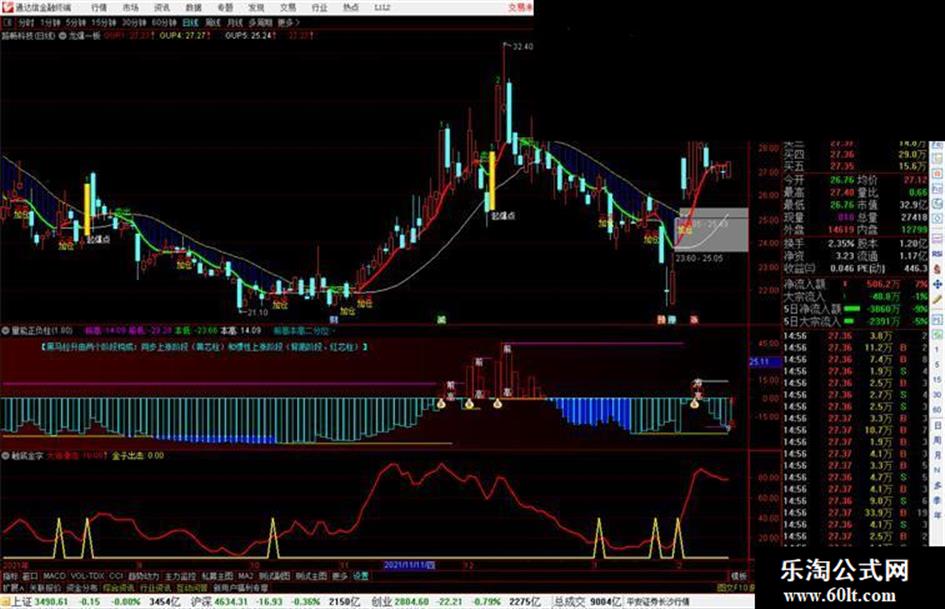Switch chart to 15分钟 period
Viewport: 945px width, 609px height.
click(x=104, y=23)
